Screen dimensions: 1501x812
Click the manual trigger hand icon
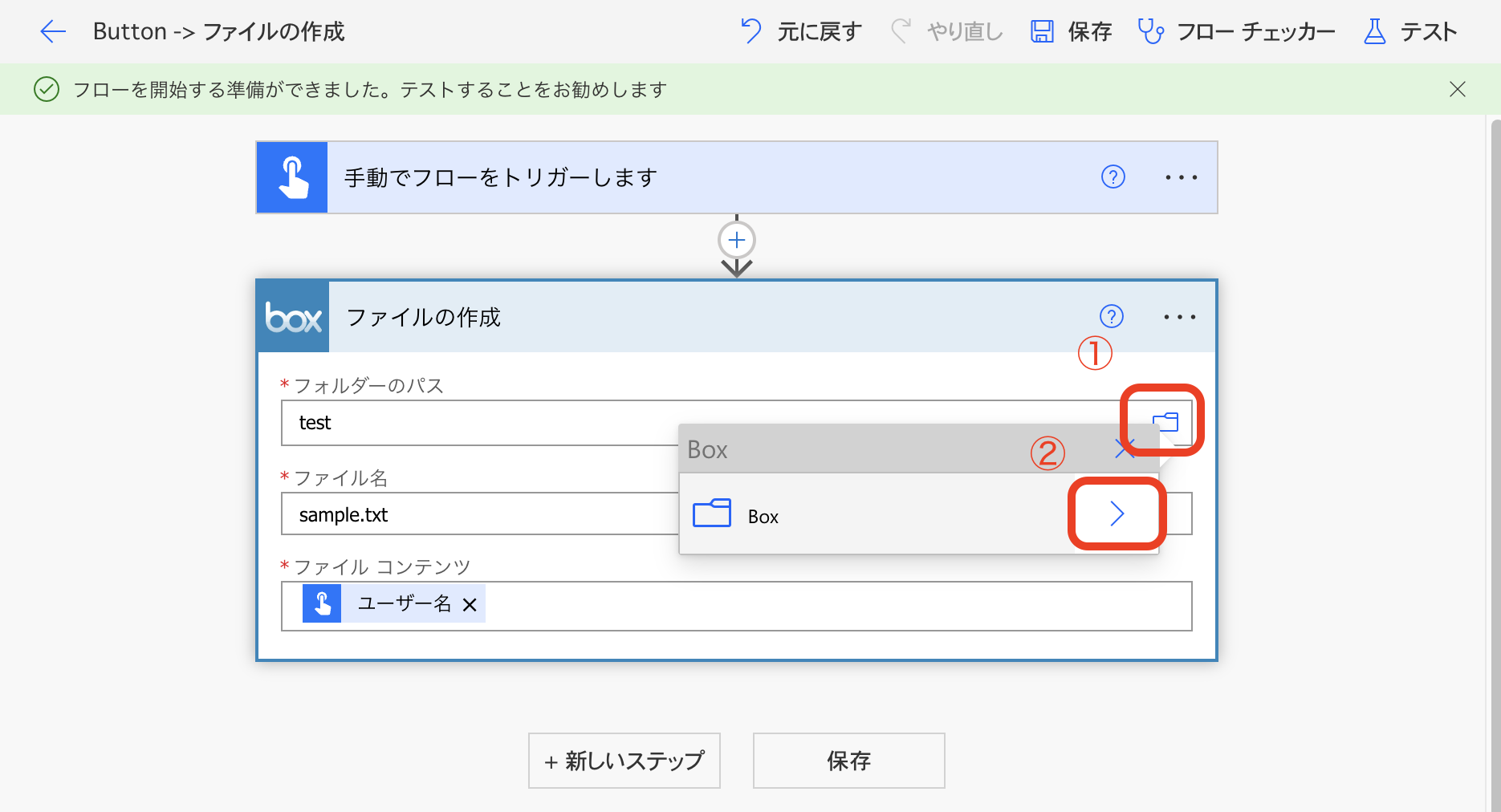292,177
